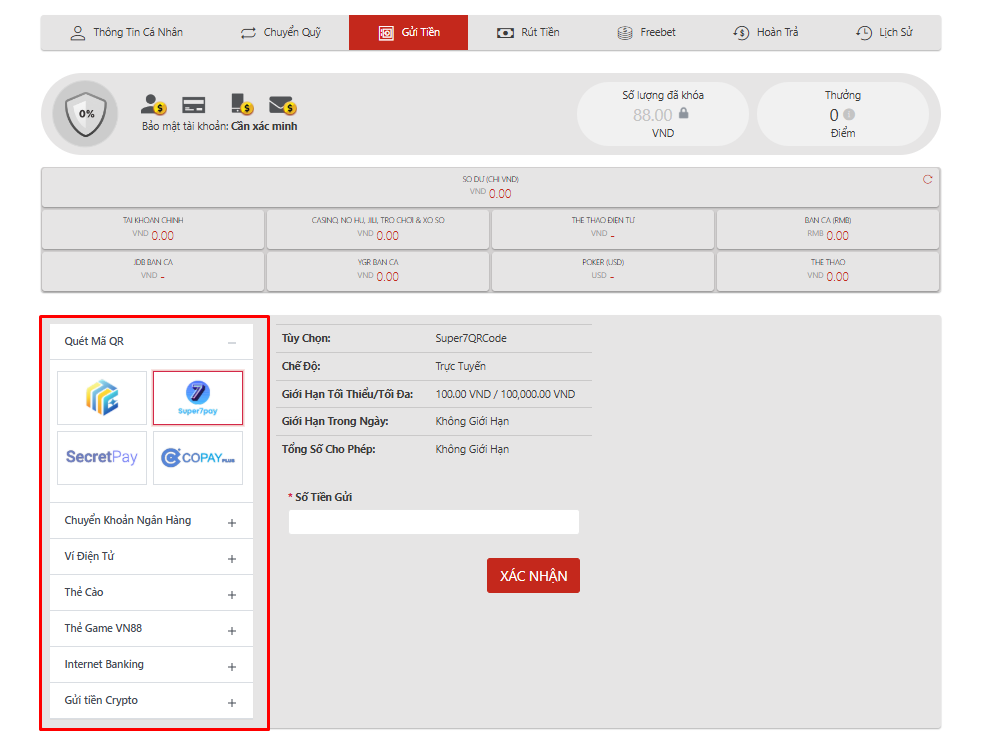
Task: Expand the Ví Điện Tử section
Action: pyautogui.click(x=151, y=557)
